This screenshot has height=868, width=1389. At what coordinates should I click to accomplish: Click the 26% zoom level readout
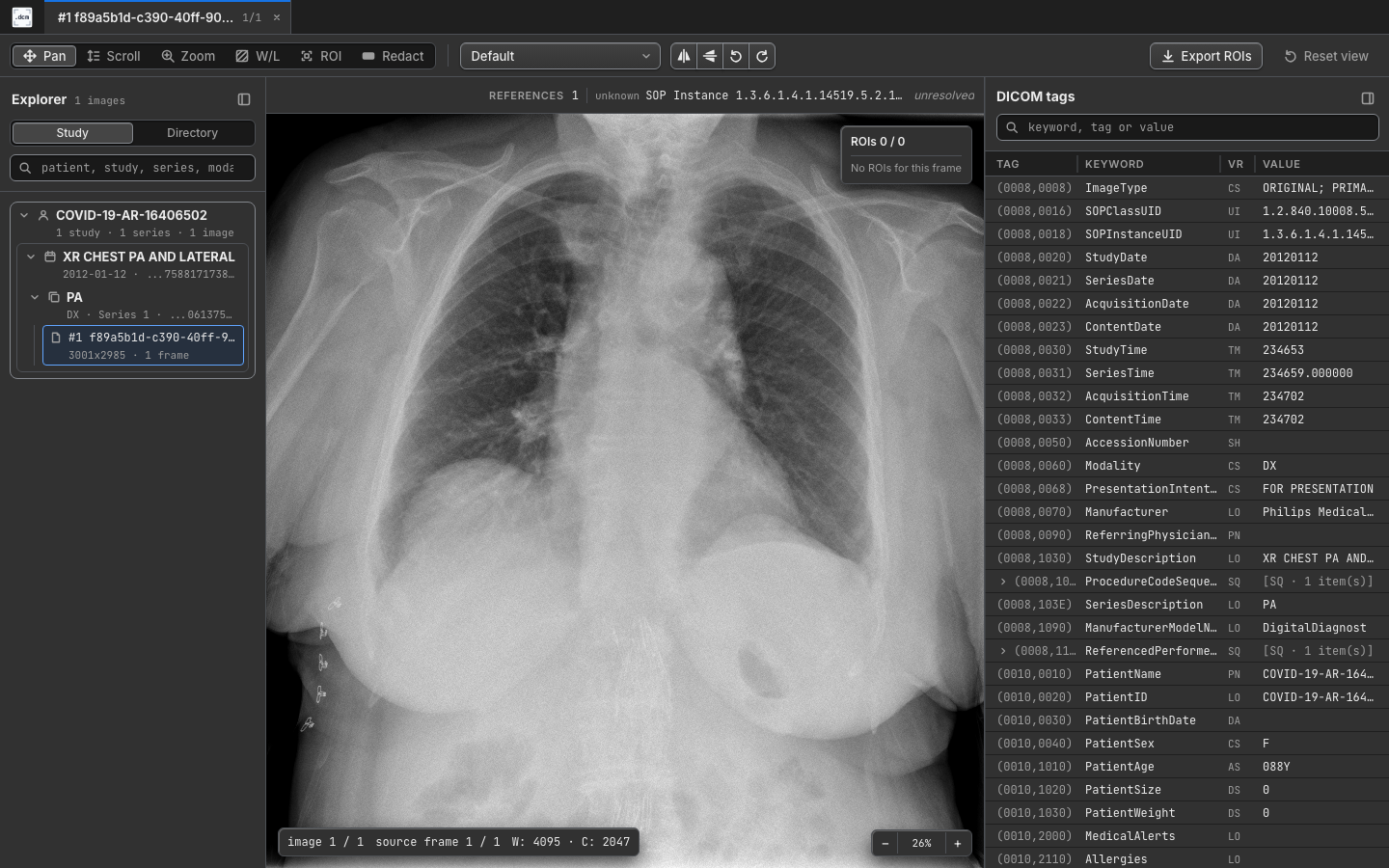click(921, 843)
